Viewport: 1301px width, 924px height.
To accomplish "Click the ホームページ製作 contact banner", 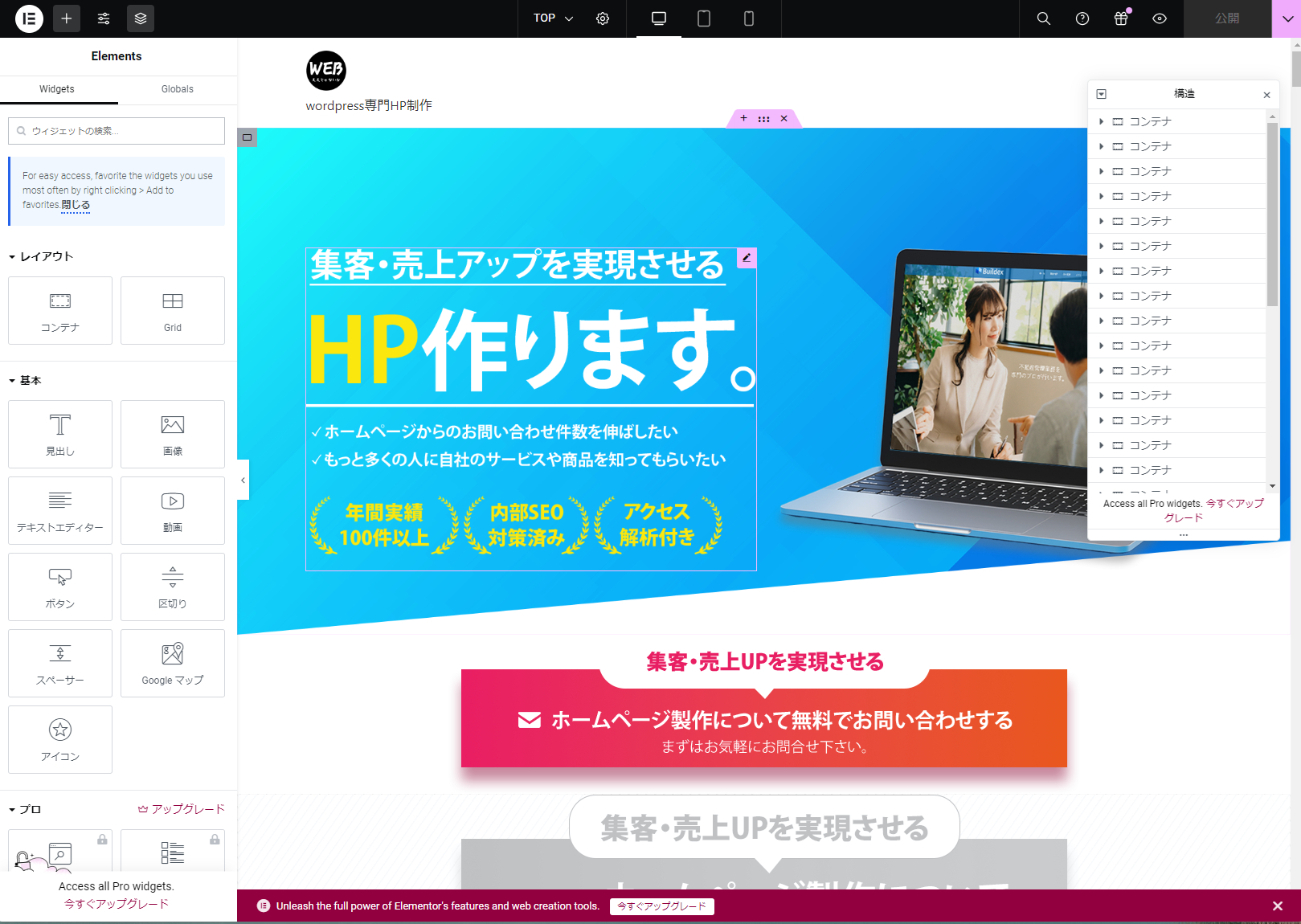I will 764,718.
